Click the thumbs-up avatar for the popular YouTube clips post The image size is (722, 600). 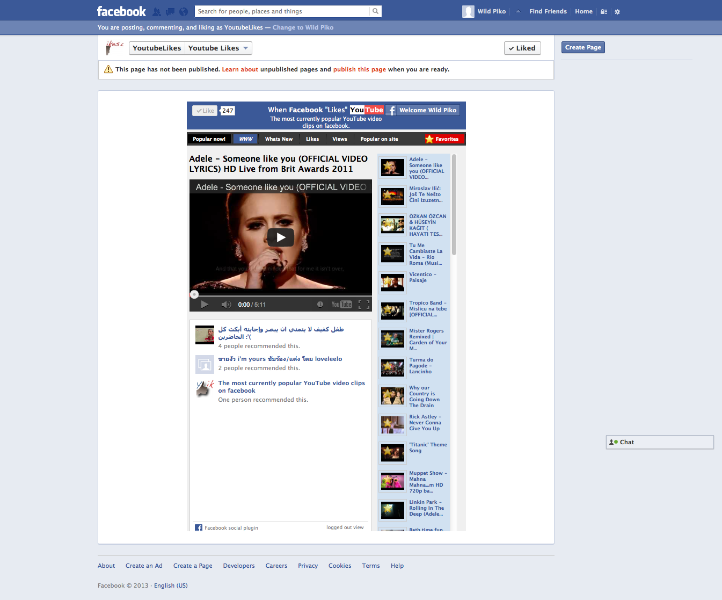[x=204, y=389]
